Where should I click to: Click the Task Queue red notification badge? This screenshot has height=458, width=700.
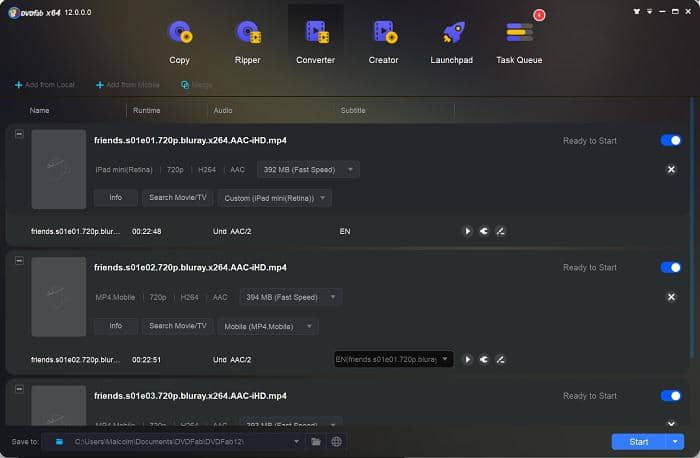[x=539, y=15]
